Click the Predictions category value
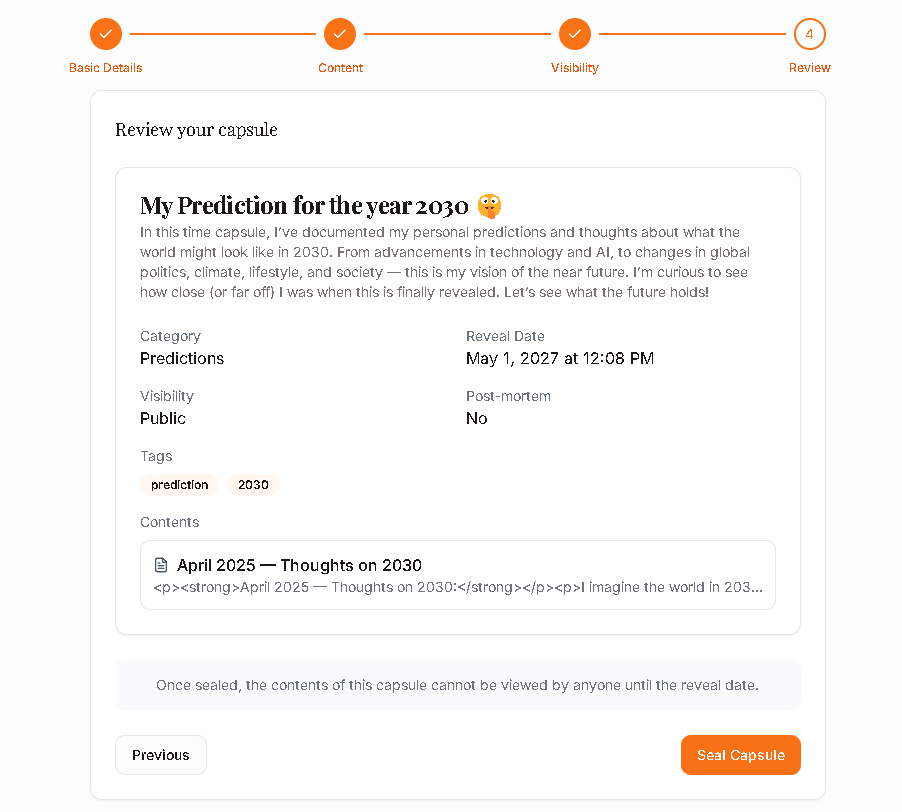The width and height of the screenshot is (902, 812). [x=182, y=358]
